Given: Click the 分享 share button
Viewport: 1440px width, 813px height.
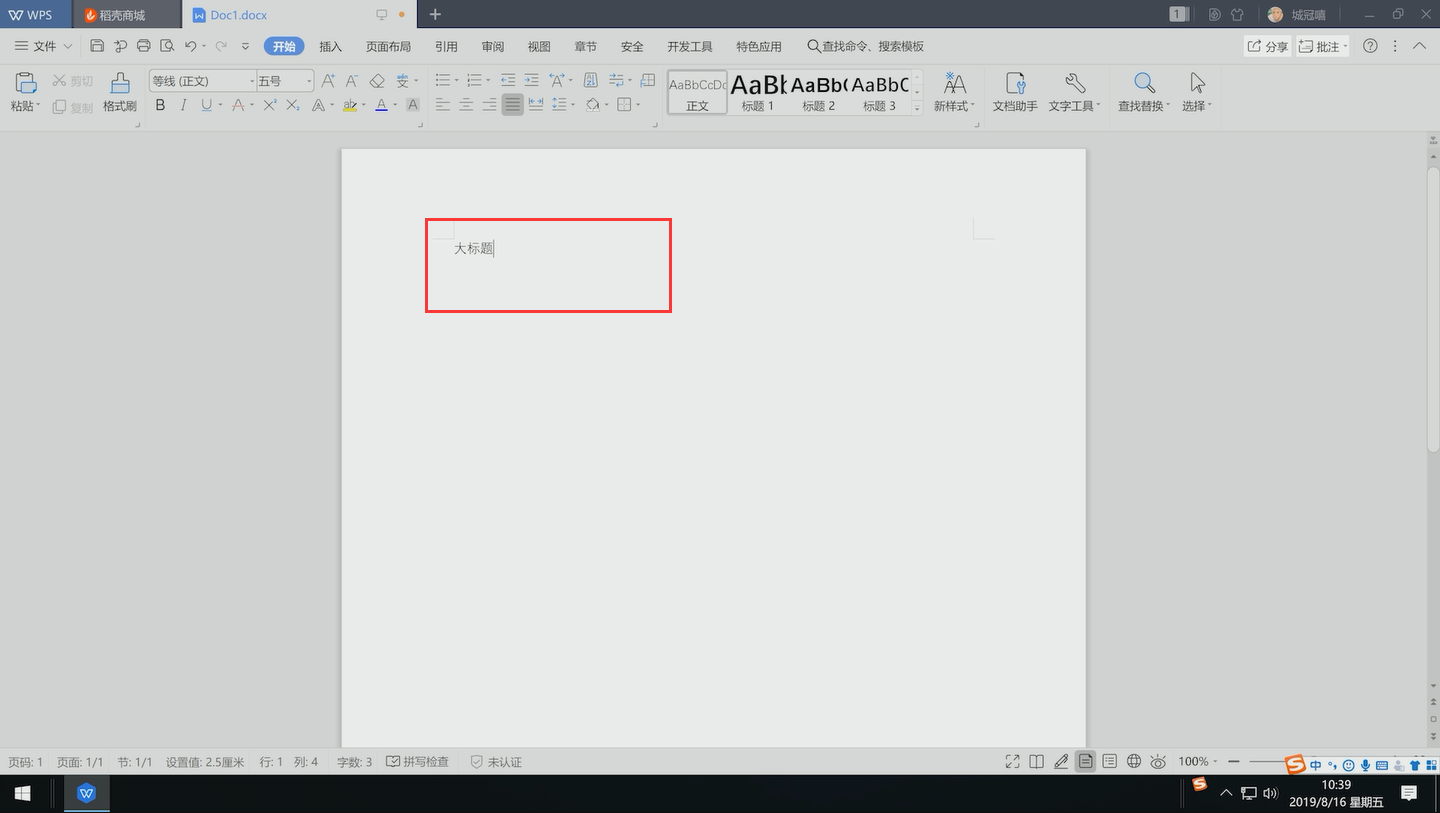Looking at the screenshot, I should (1267, 46).
